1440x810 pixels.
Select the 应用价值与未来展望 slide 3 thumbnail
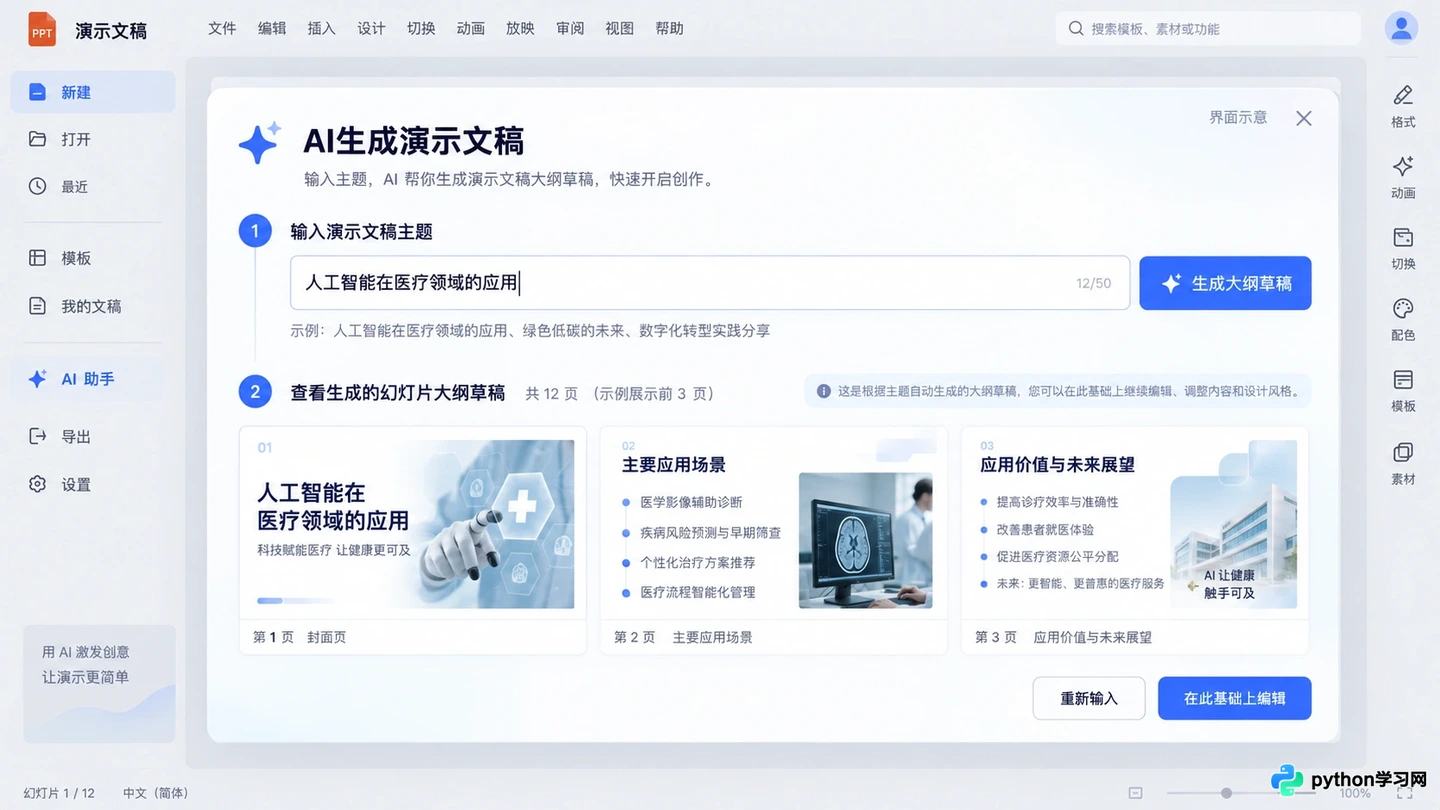pyautogui.click(x=1135, y=540)
